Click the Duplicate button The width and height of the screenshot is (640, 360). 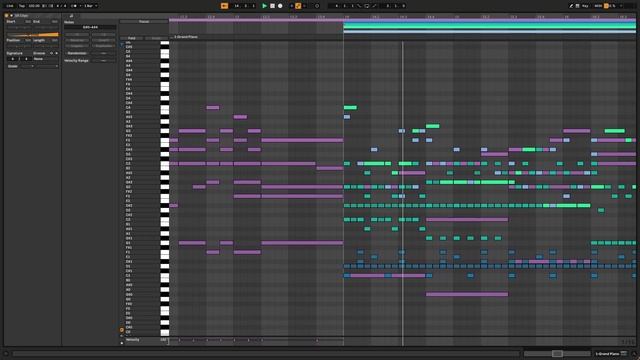[x=103, y=46]
